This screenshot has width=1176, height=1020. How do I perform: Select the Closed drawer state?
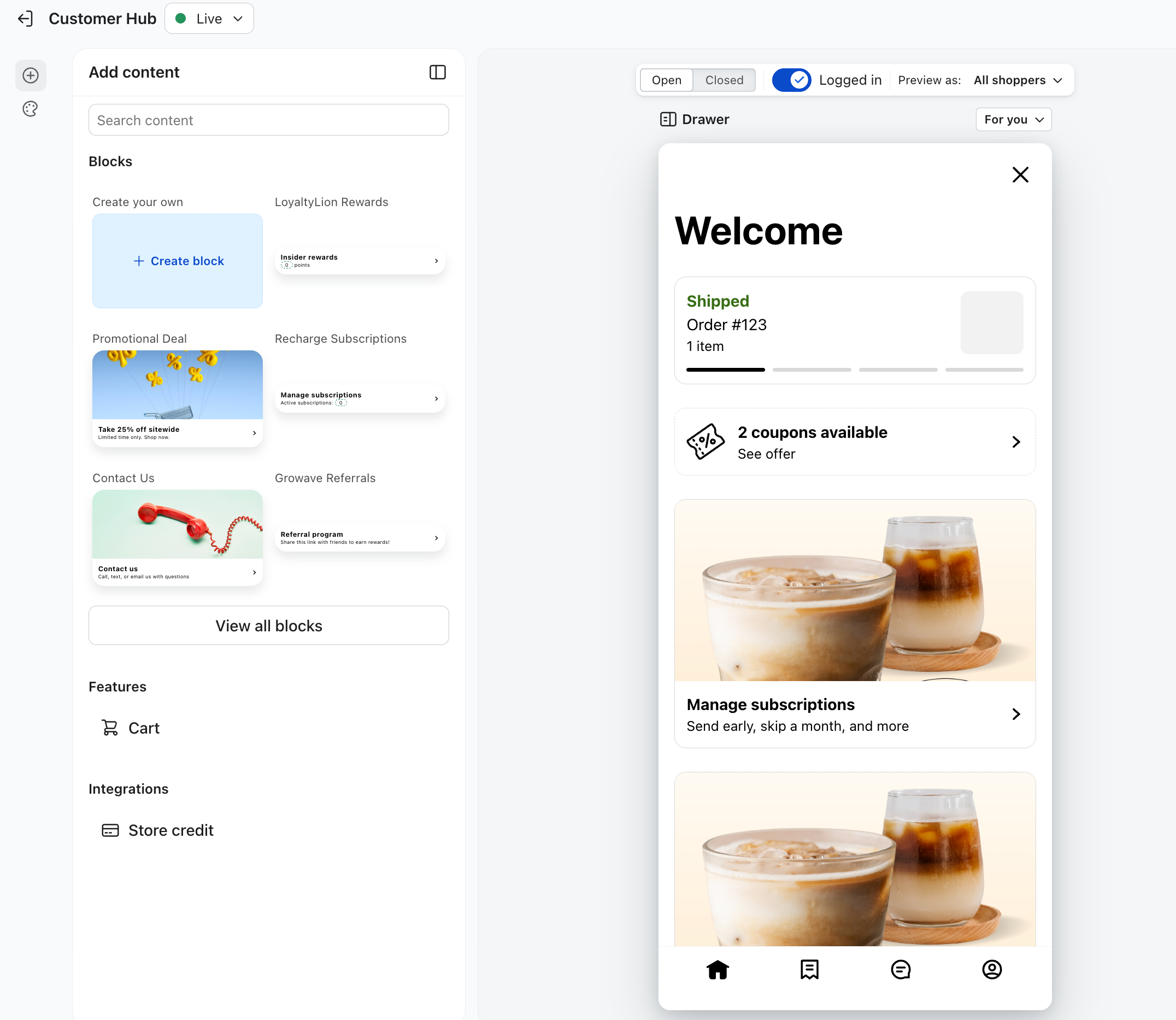pos(724,80)
